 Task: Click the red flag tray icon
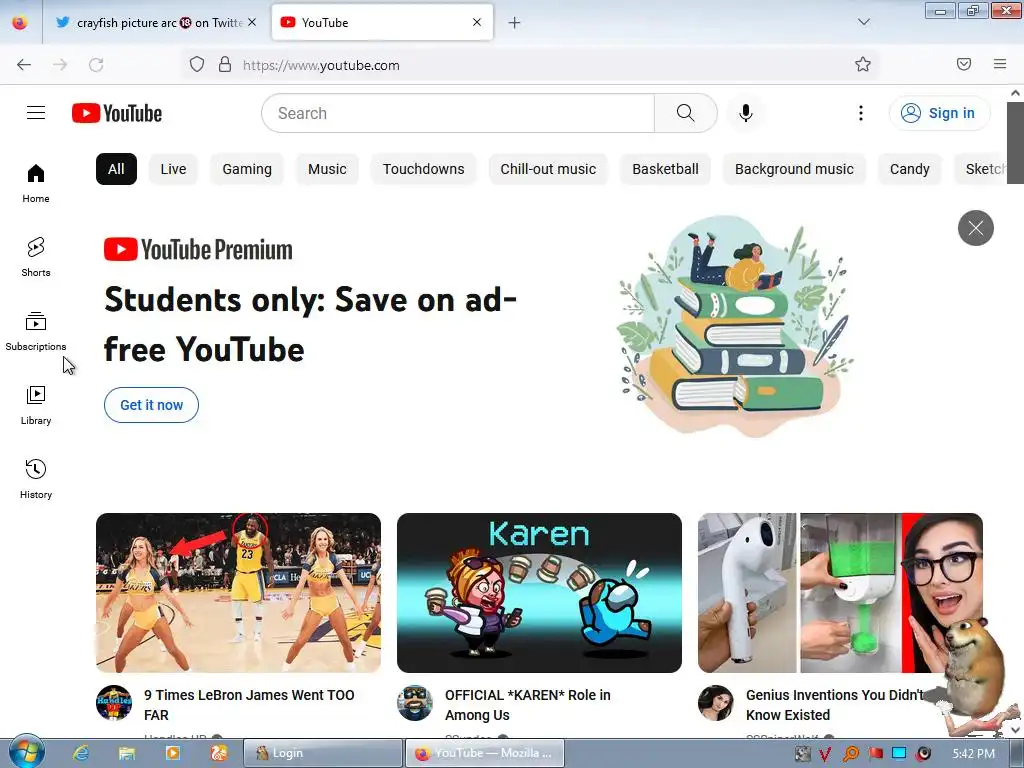[875, 754]
